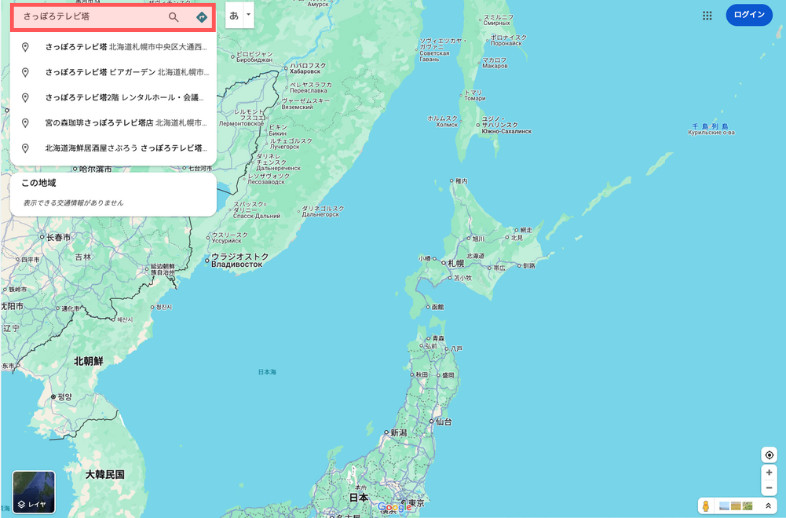Expand imagery strip with double chevron
786x518 pixels.
point(768,506)
